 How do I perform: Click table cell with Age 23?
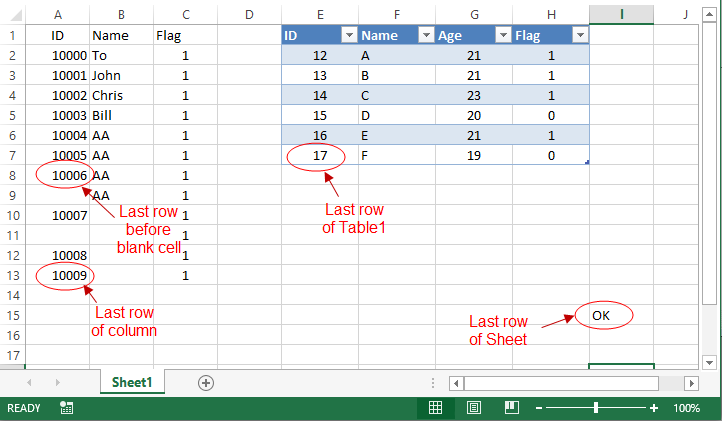(x=474, y=95)
